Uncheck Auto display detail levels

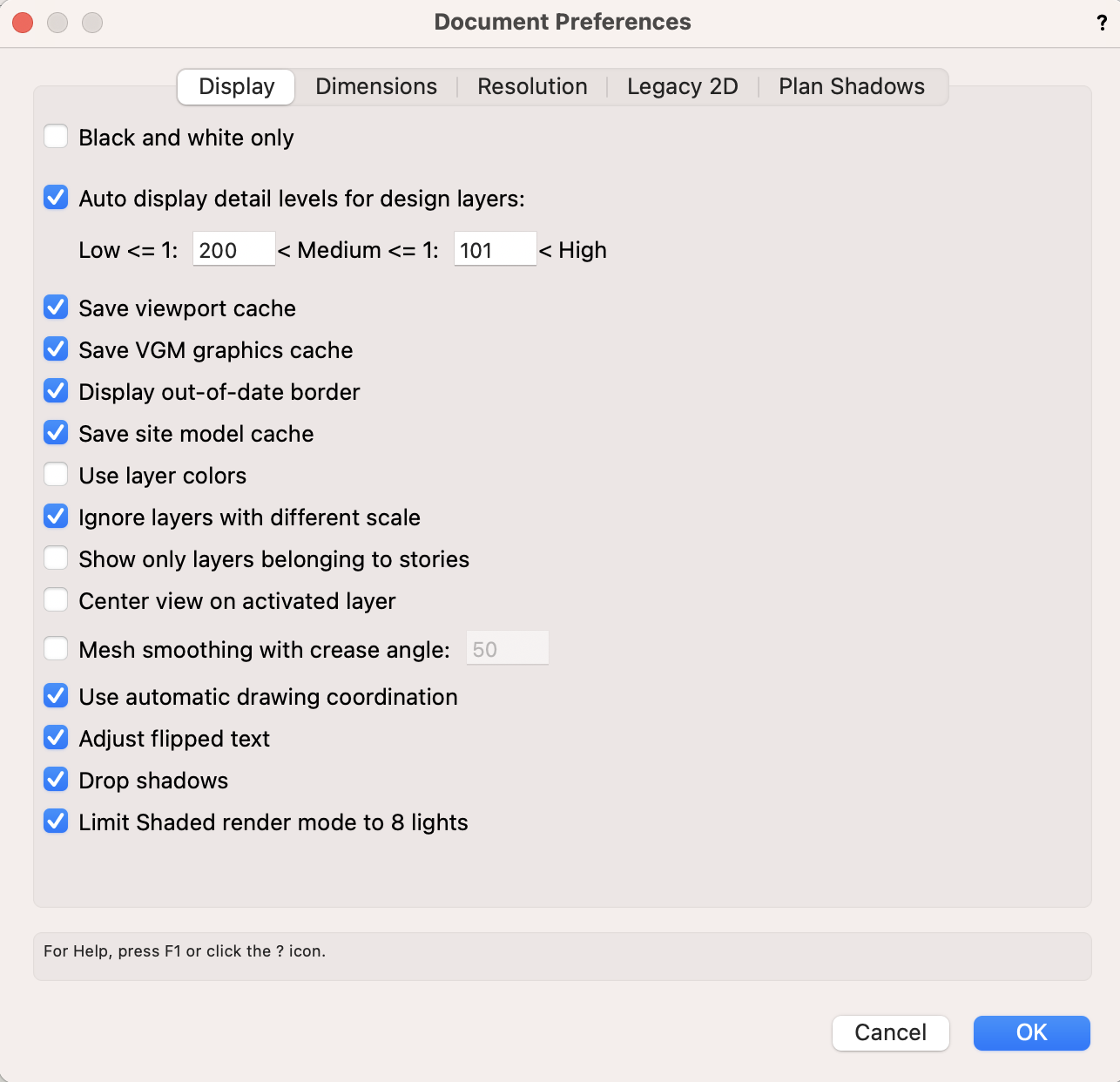57,198
